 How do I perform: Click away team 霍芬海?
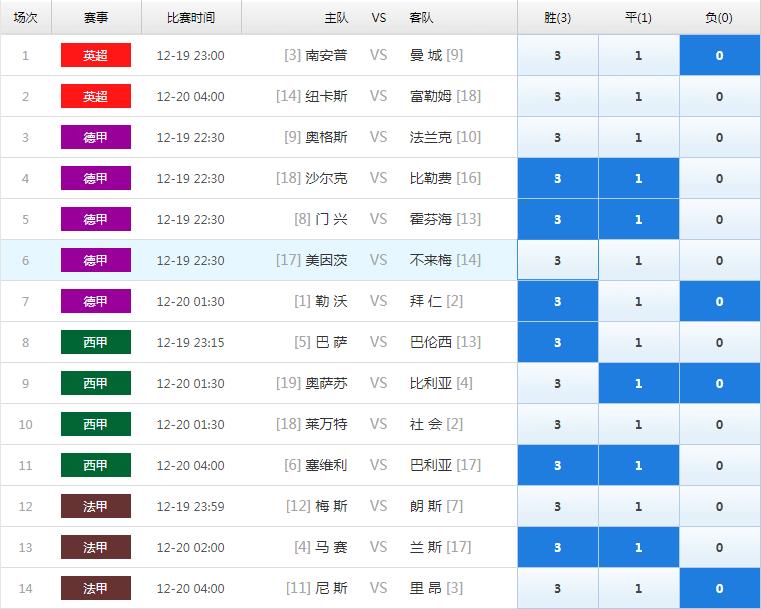tap(430, 219)
